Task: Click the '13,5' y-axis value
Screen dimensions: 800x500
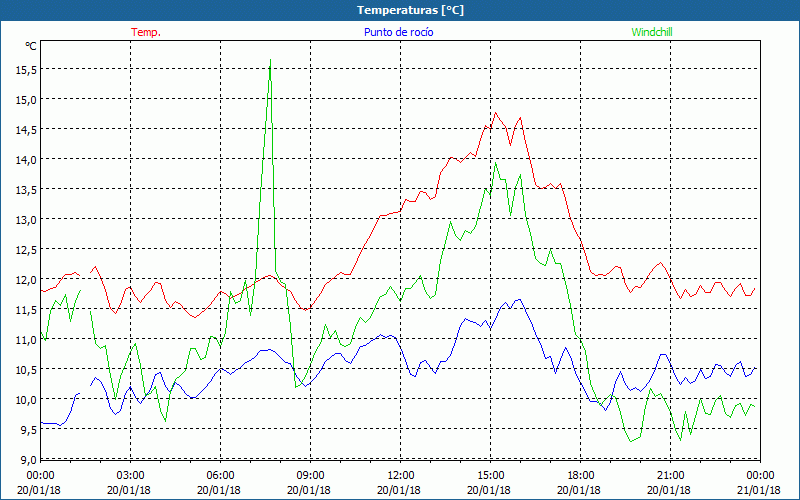Action: 26,190
